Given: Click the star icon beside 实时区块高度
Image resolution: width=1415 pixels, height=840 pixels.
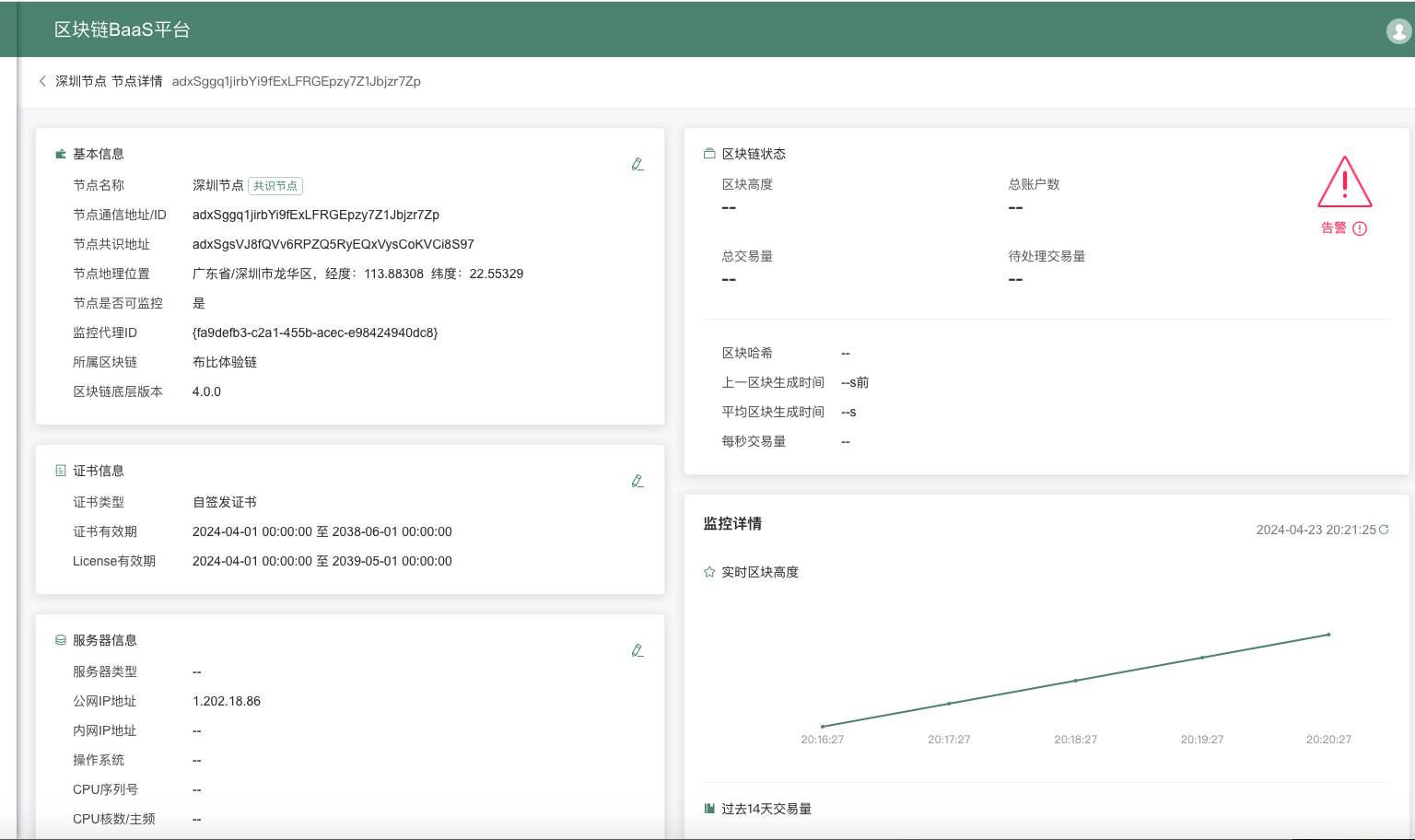Looking at the screenshot, I should point(709,572).
